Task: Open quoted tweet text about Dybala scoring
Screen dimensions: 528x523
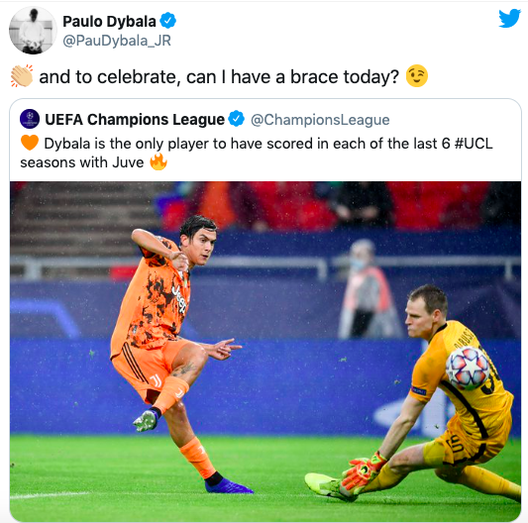Action: [x=256, y=153]
